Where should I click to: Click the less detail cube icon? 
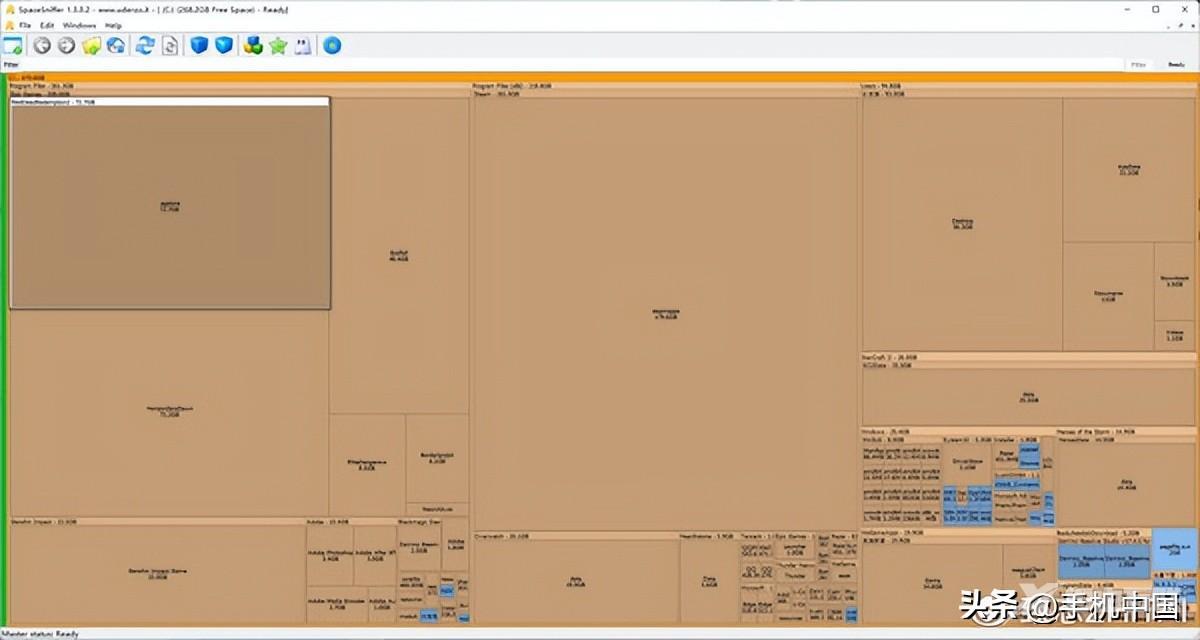click(x=200, y=45)
